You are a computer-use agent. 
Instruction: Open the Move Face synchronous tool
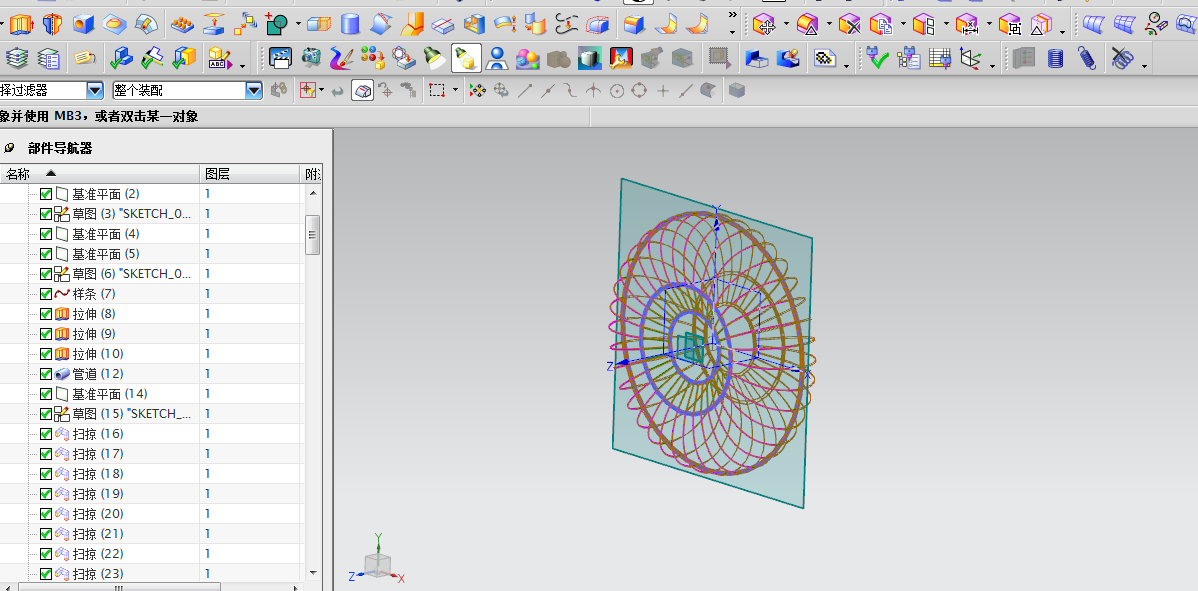point(764,25)
